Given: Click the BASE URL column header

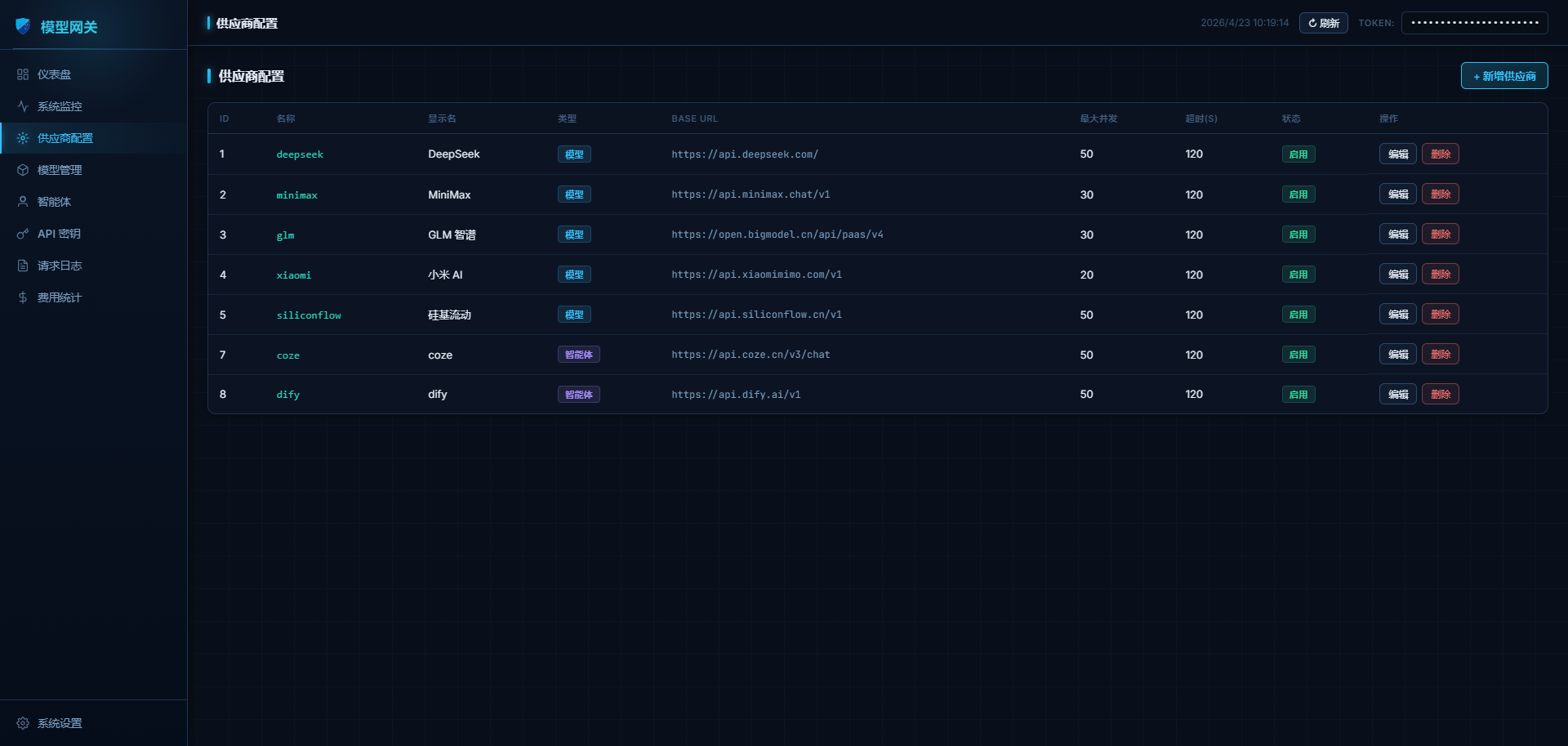Looking at the screenshot, I should 694,118.
